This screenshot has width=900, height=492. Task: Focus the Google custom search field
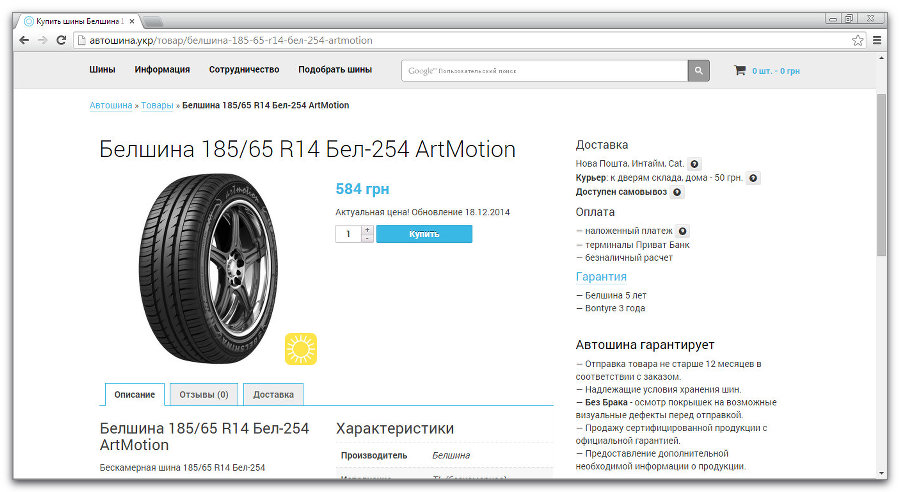[545, 71]
